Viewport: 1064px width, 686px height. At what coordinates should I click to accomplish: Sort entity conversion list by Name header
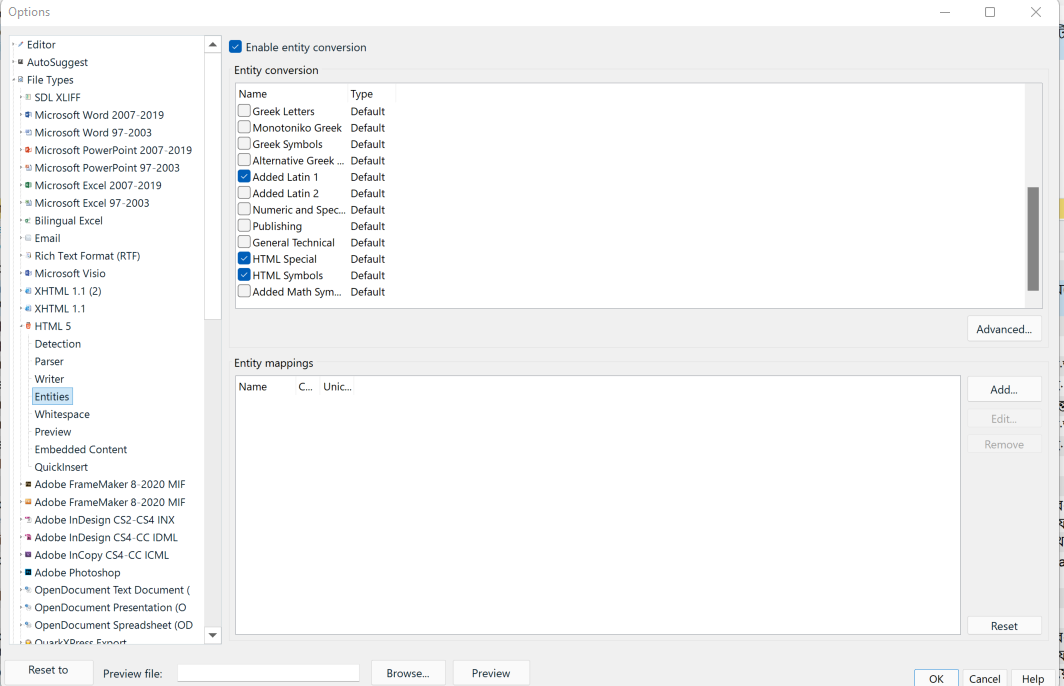(x=291, y=94)
